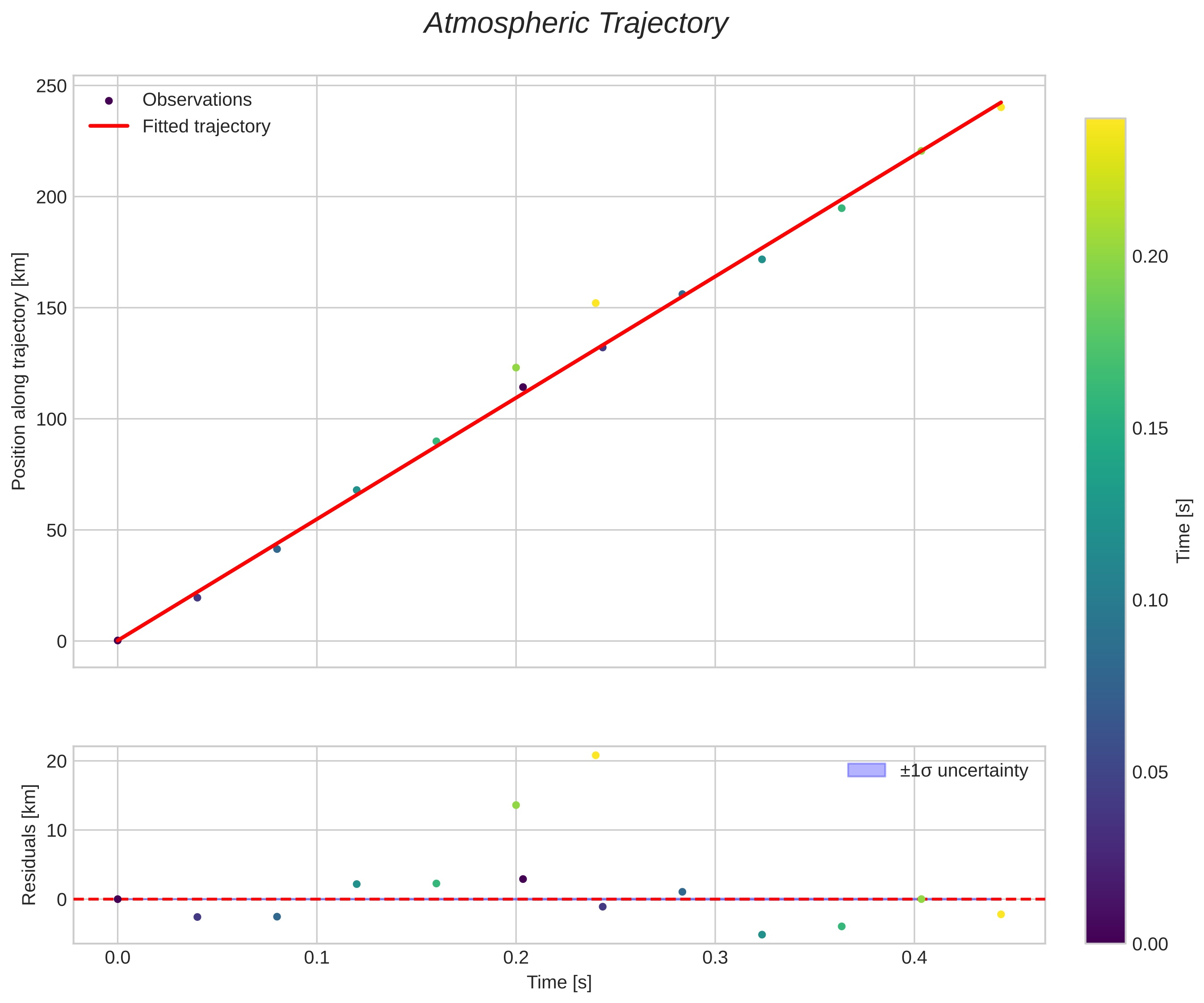The image size is (1204, 1003).
Task: Click the 'Time [s]' colorbar label
Action: click(1183, 531)
